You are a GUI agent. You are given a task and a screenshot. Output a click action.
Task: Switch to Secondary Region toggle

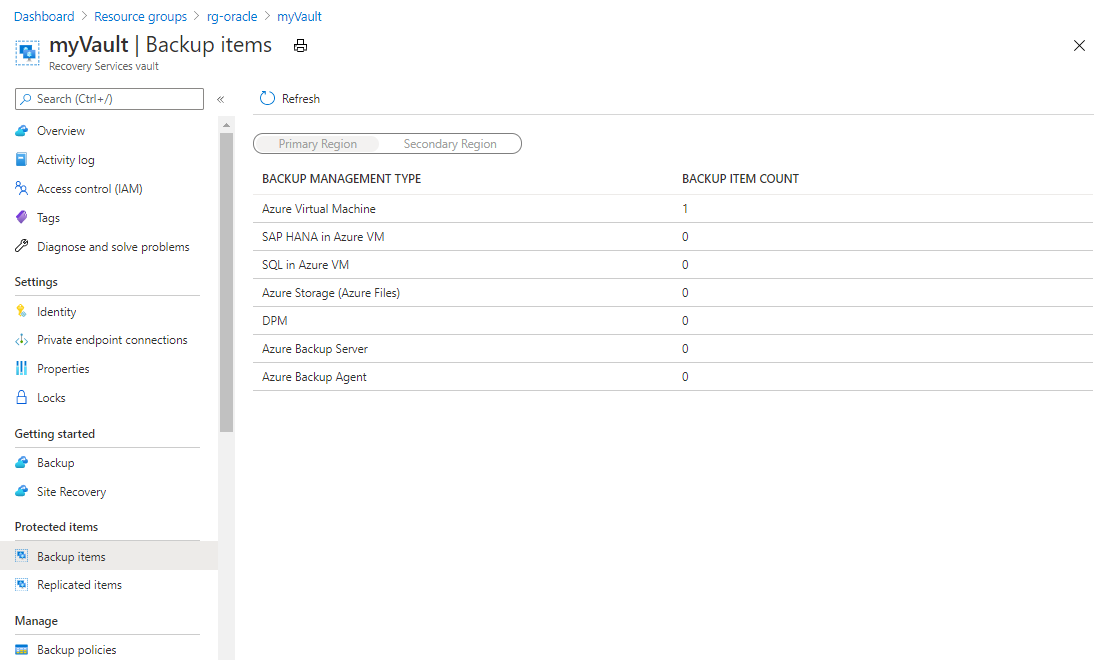(x=450, y=144)
